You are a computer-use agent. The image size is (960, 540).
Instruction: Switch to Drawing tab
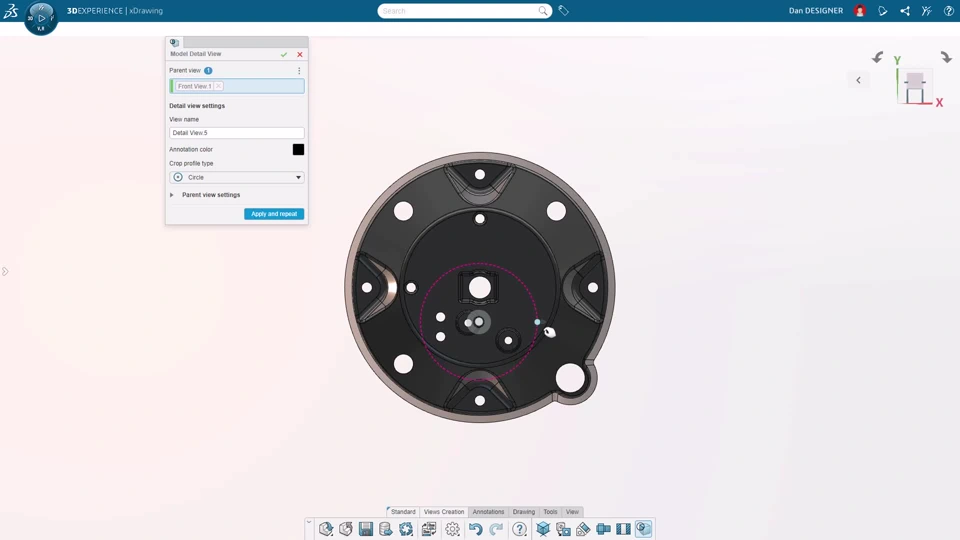coord(523,512)
